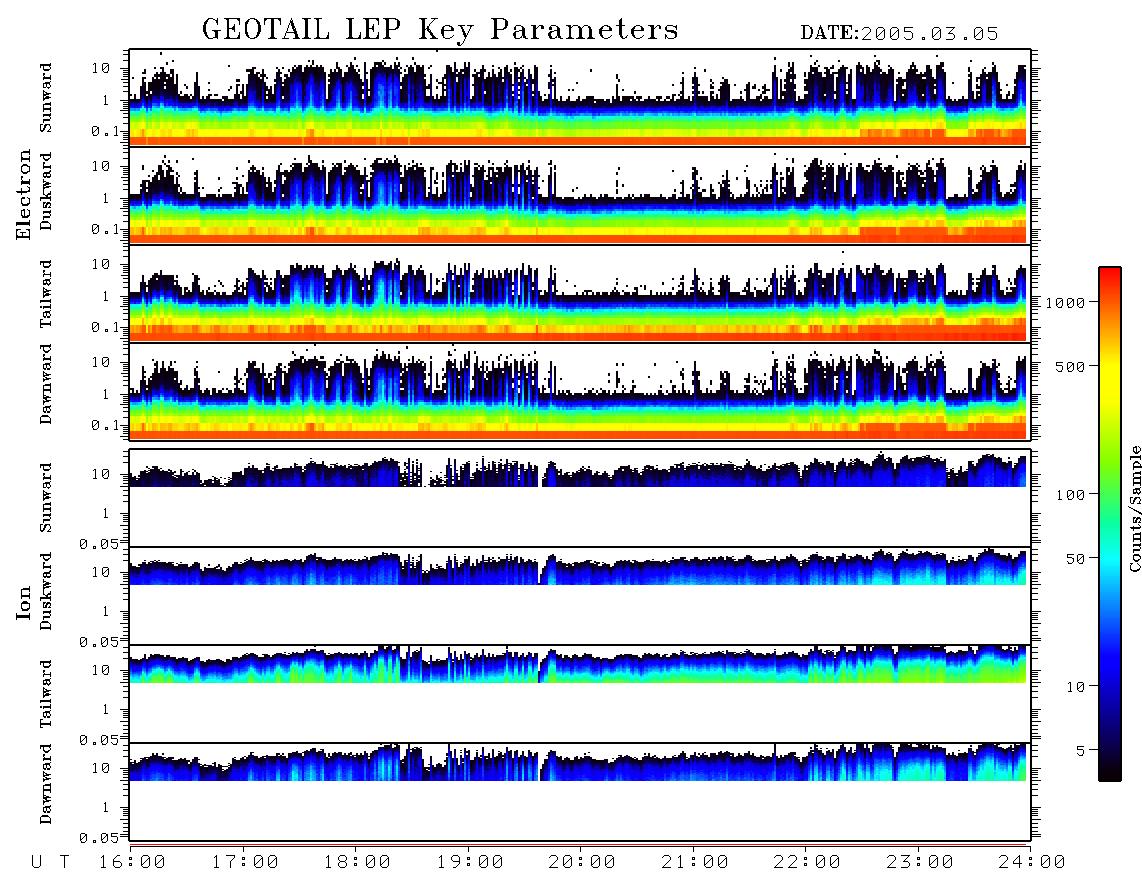This screenshot has width=1142, height=880.
Task: Click the 16:00 time tick label
Action: click(133, 863)
